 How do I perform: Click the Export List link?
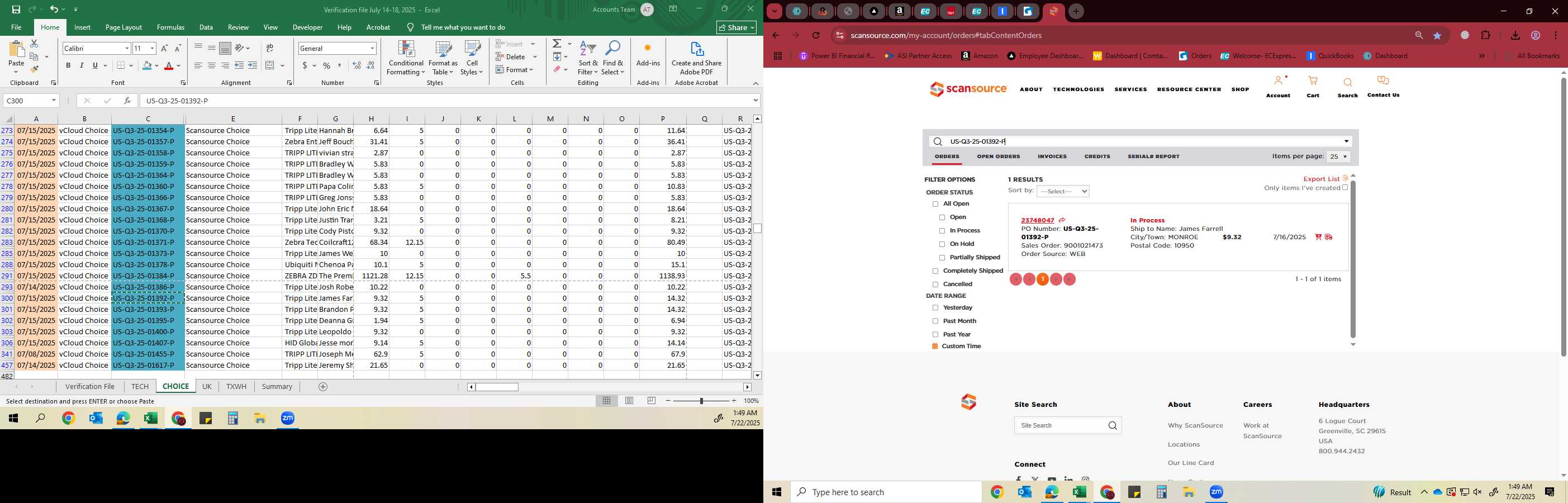[x=1321, y=179]
